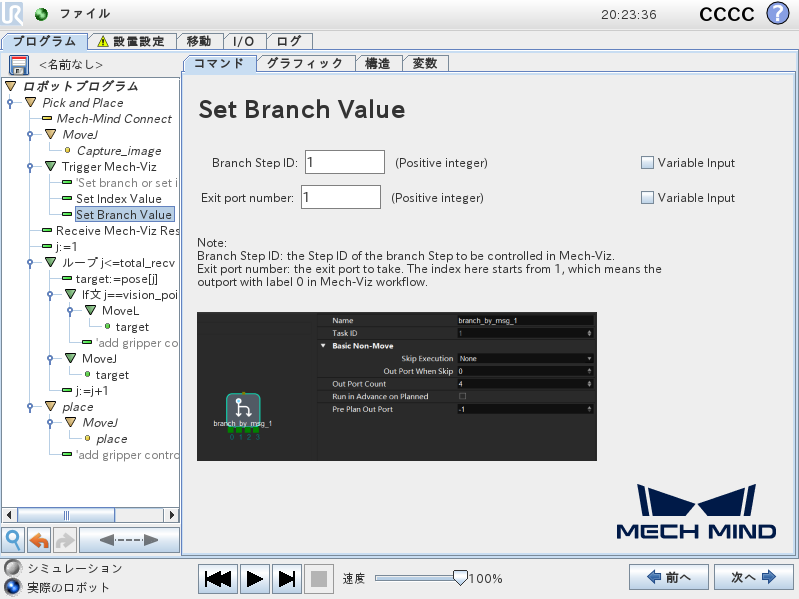
Task: Collapse the ロボットプログラム root node
Action: [x=11, y=86]
